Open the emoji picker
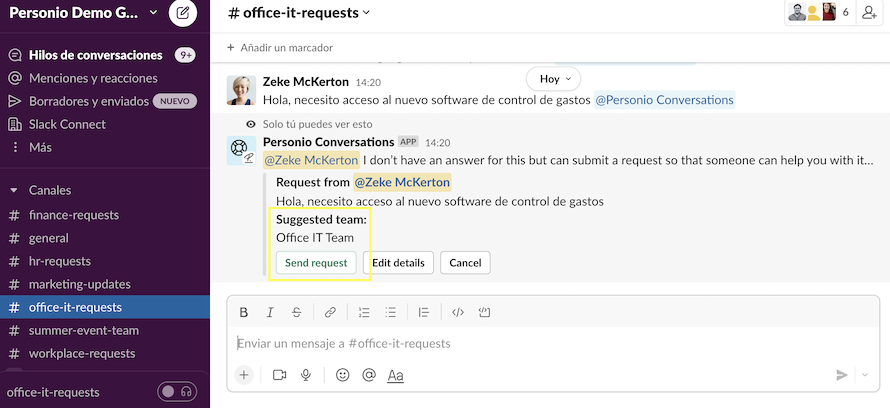The width and height of the screenshot is (890, 408). [x=342, y=375]
